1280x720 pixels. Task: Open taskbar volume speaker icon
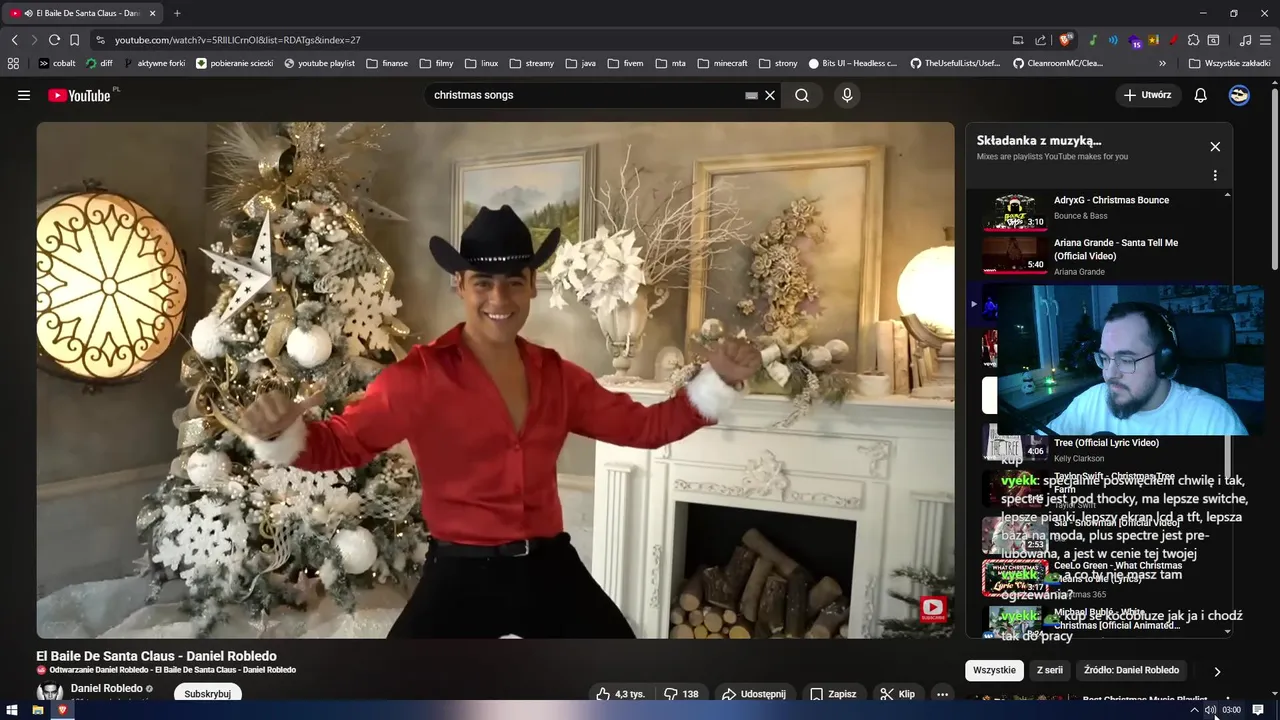tap(1210, 710)
